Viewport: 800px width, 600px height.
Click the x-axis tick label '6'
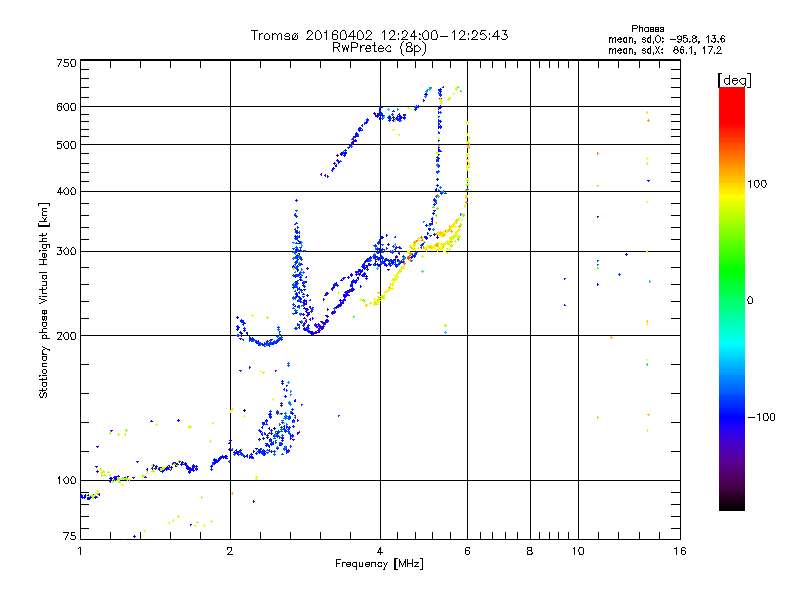[467, 551]
